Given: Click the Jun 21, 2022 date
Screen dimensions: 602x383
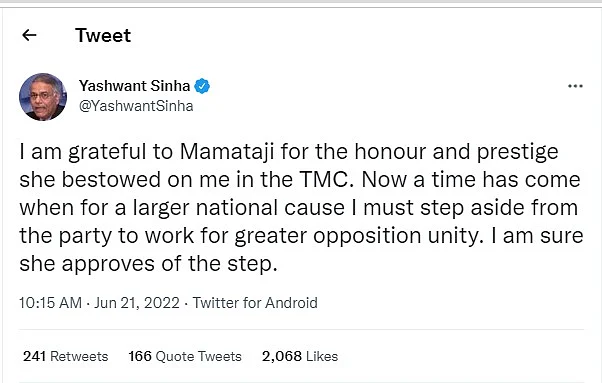Looking at the screenshot, I should point(137,303).
